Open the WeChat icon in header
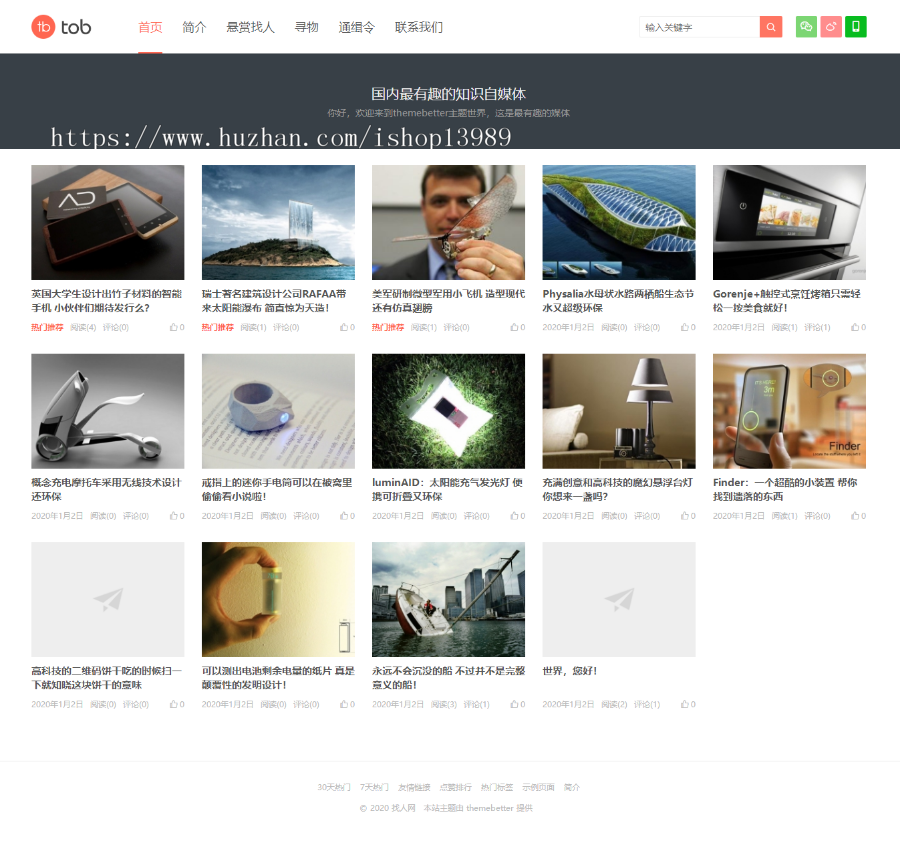The width and height of the screenshot is (900, 843). click(806, 27)
